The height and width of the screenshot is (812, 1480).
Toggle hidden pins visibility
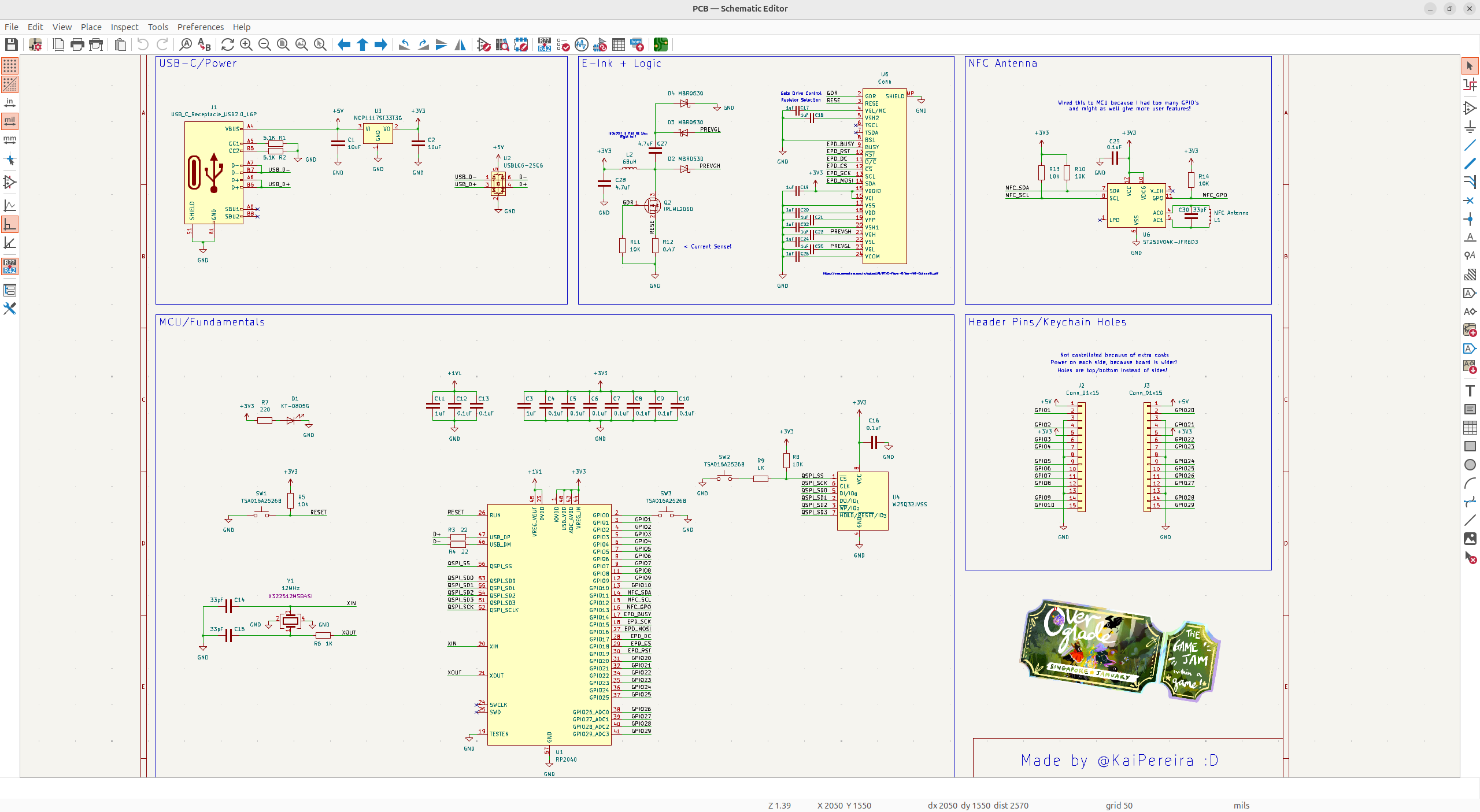(10, 182)
